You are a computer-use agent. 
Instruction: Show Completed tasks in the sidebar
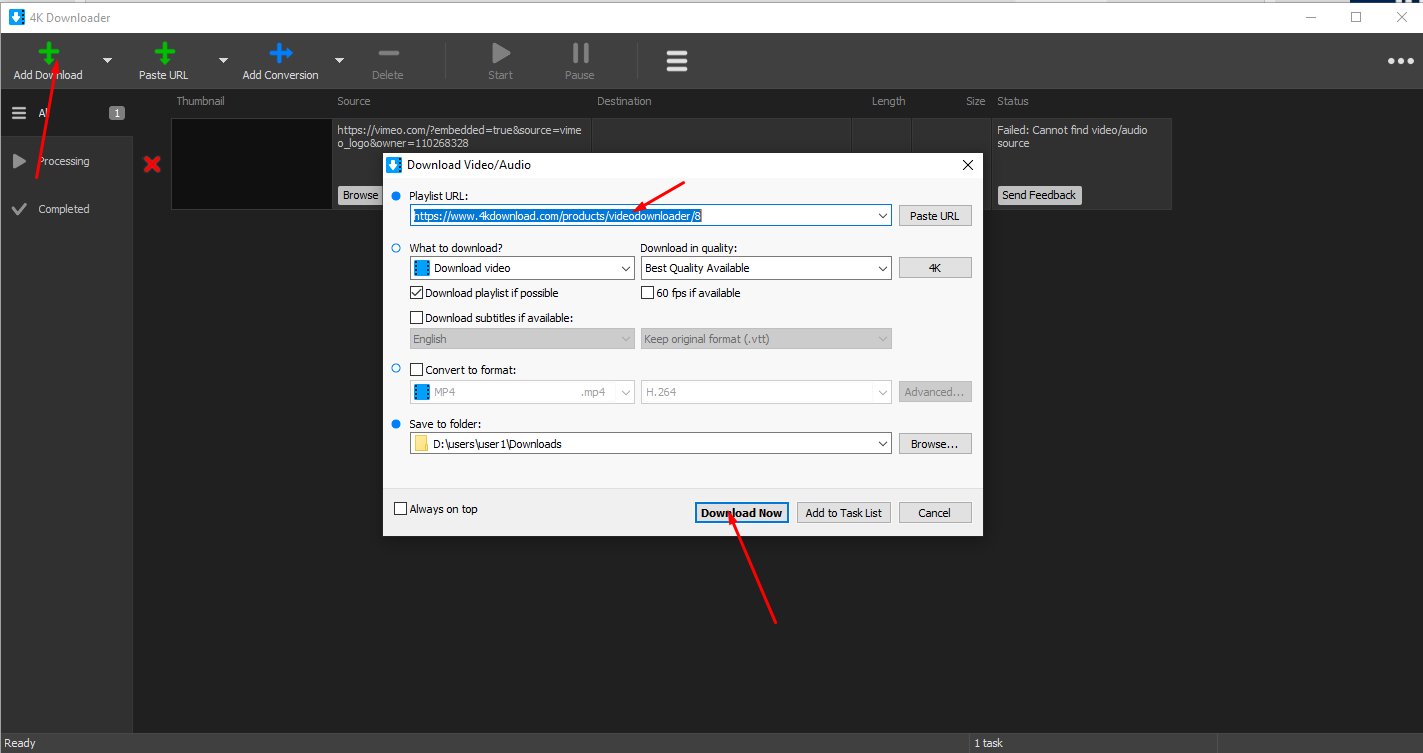[66, 209]
